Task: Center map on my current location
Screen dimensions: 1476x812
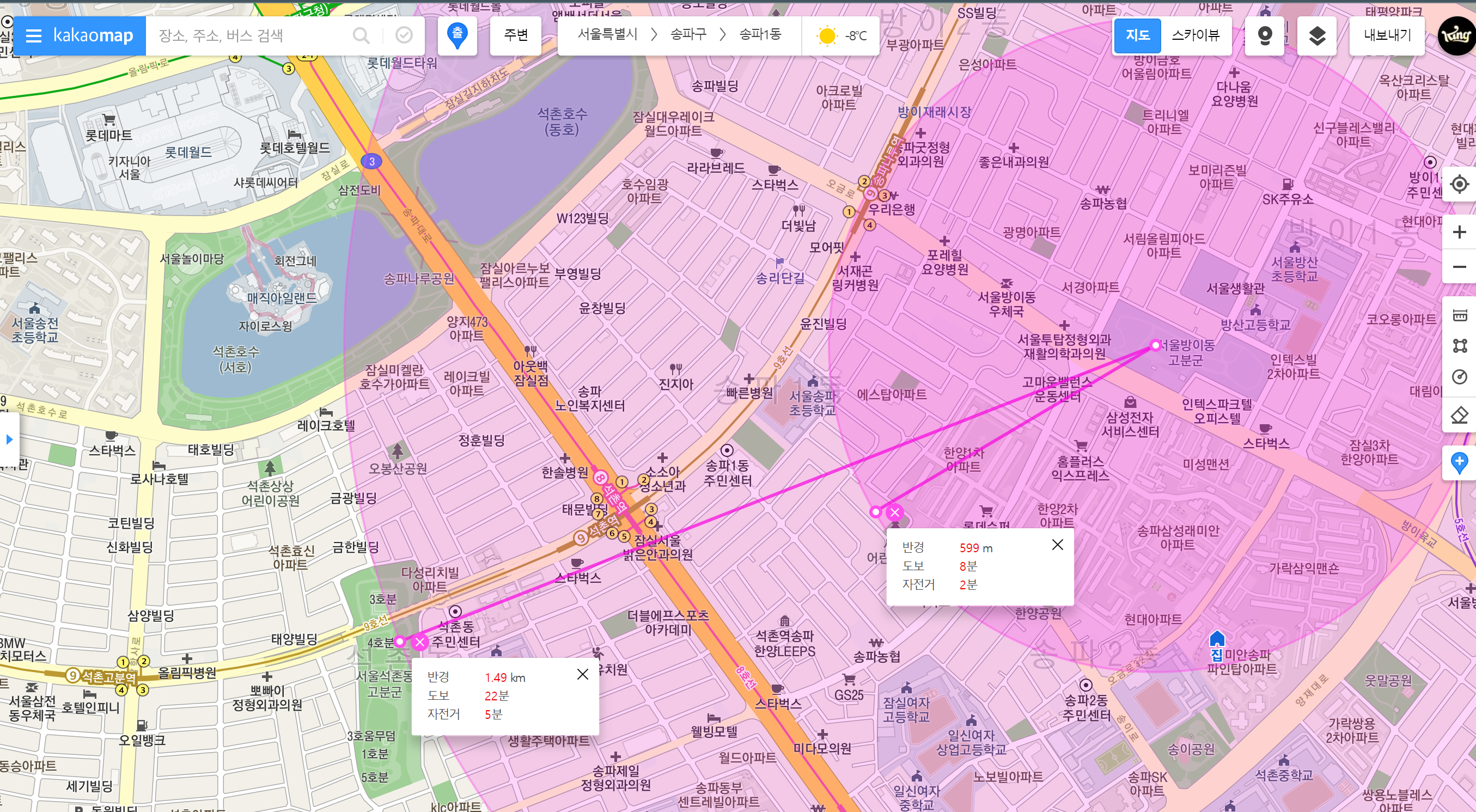Action: [x=1459, y=185]
